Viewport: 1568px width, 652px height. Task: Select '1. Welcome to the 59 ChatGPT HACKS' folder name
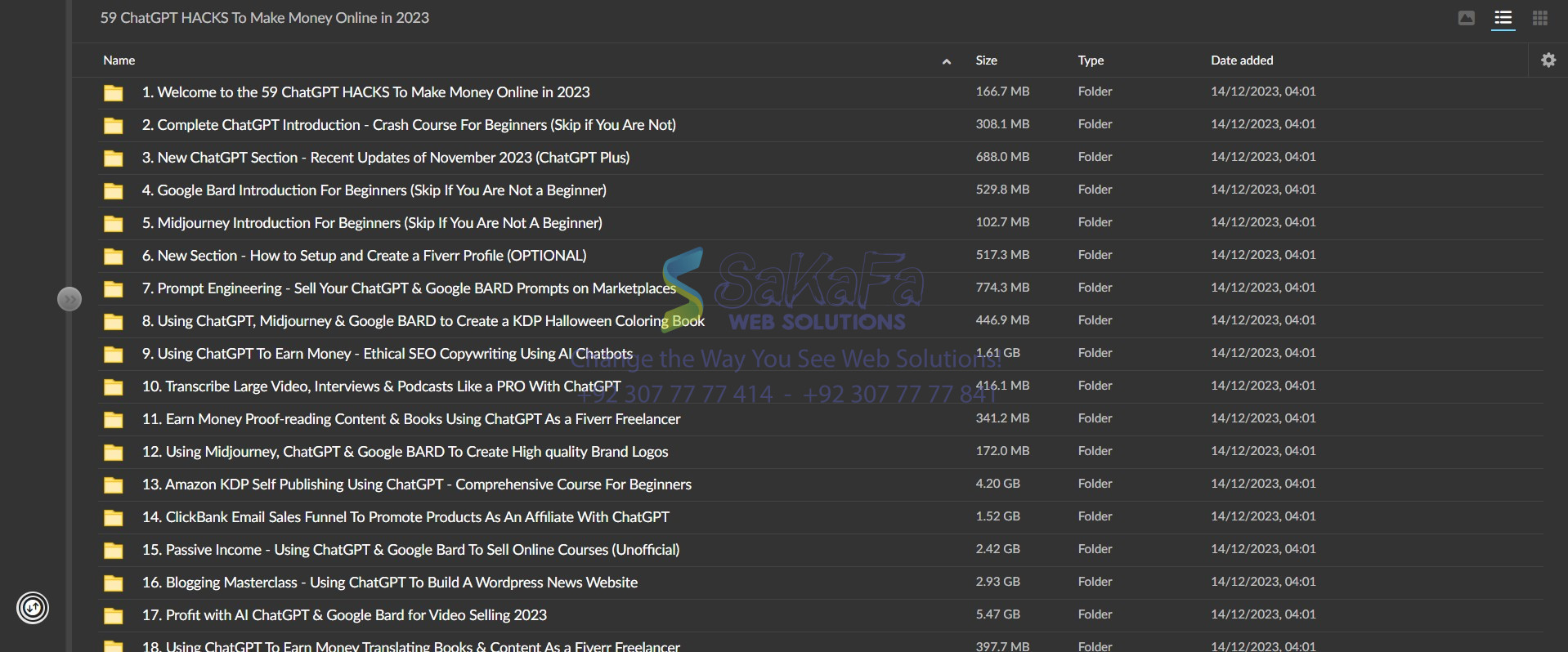point(365,92)
